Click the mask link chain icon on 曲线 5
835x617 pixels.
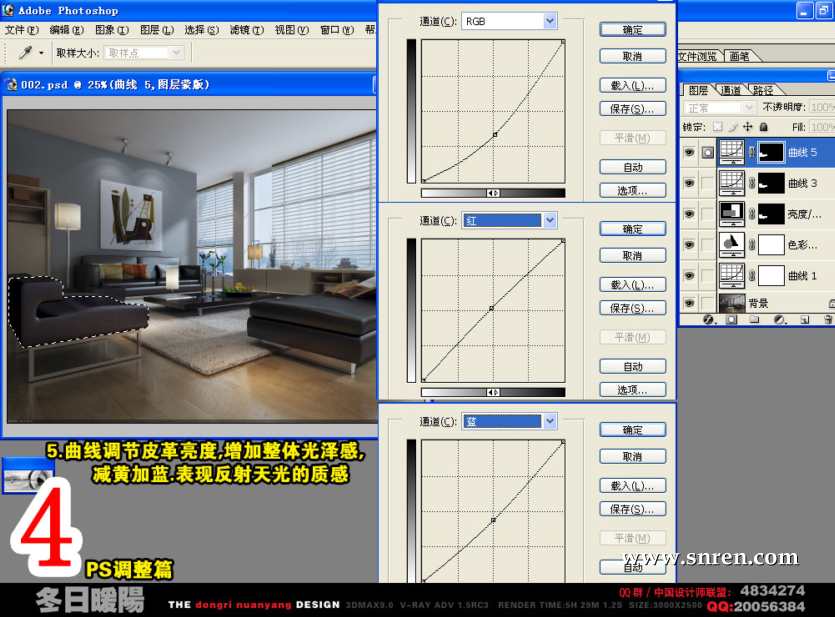751,152
